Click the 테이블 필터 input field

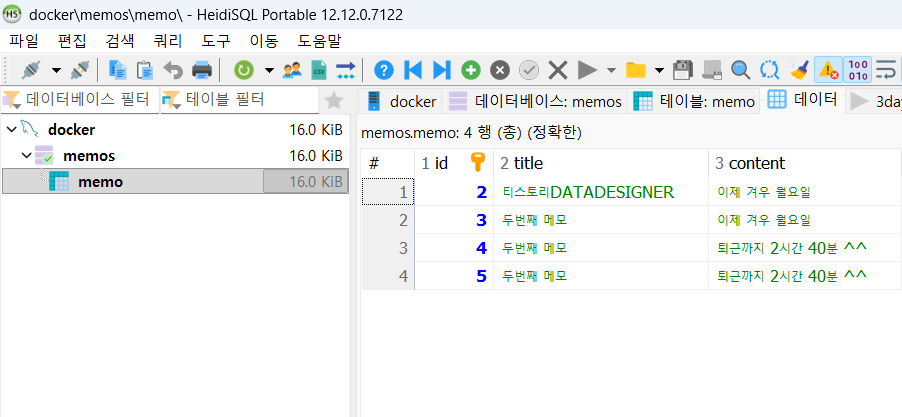click(239, 100)
